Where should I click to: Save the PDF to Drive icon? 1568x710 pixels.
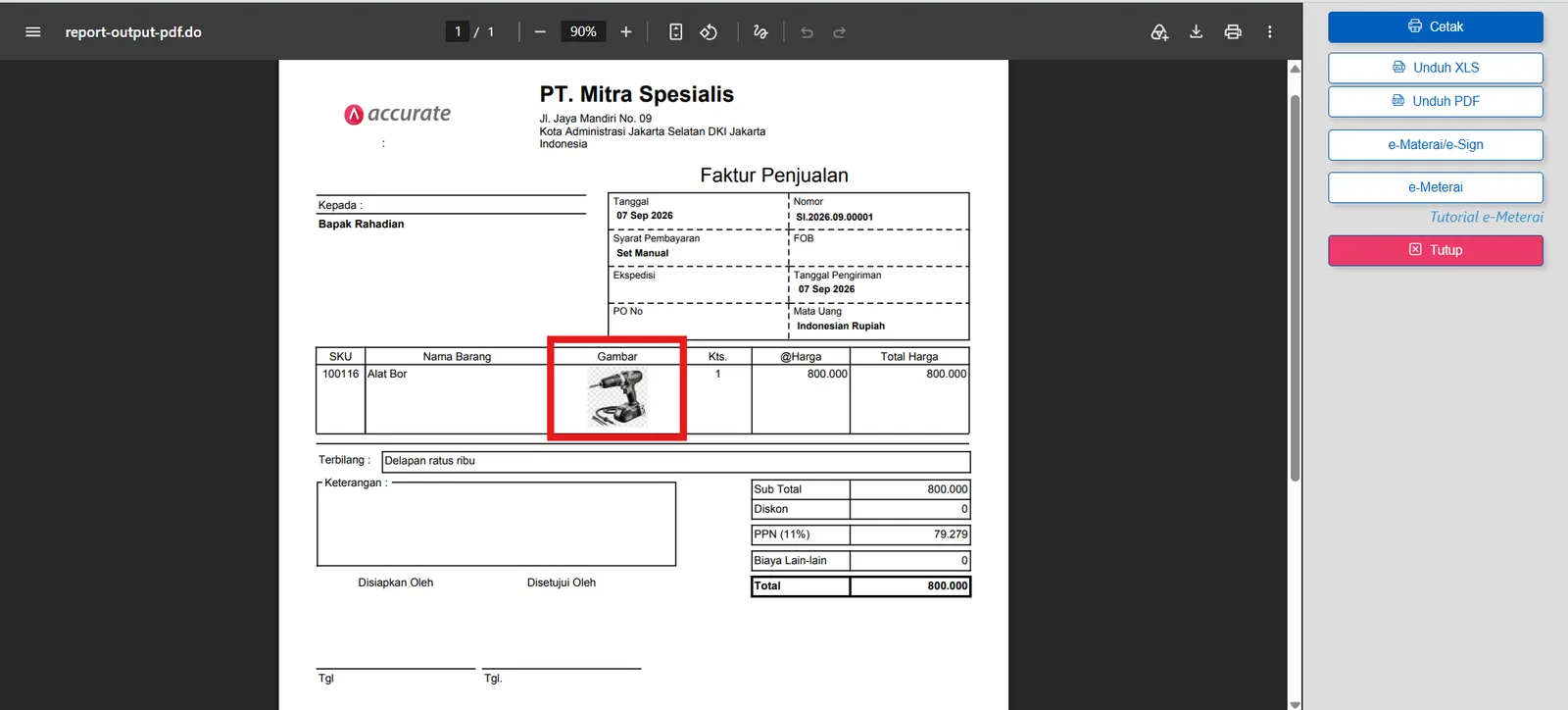(x=1159, y=32)
